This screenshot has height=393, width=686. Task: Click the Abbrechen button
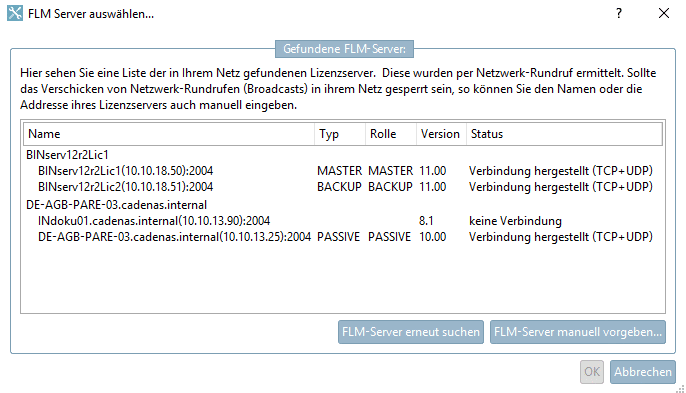coord(643,372)
